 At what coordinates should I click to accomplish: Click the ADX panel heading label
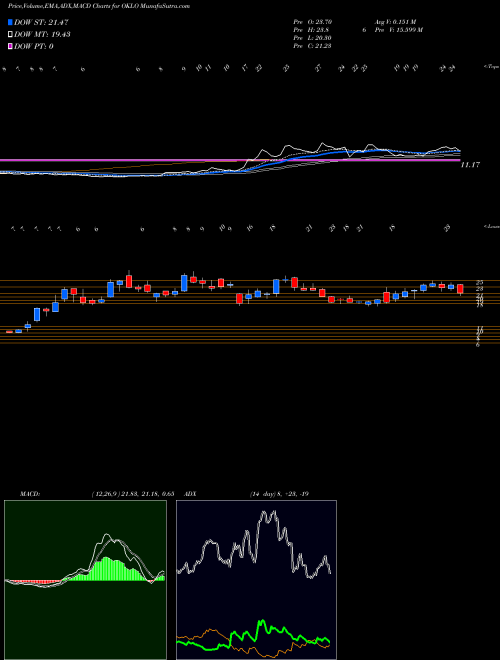click(x=191, y=494)
